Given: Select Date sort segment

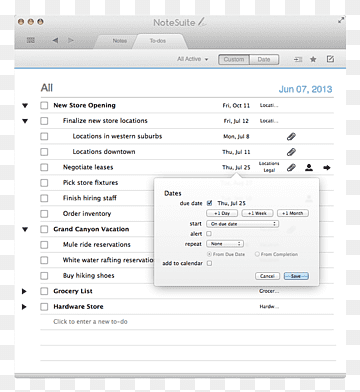Looking at the screenshot, I should point(264,59).
